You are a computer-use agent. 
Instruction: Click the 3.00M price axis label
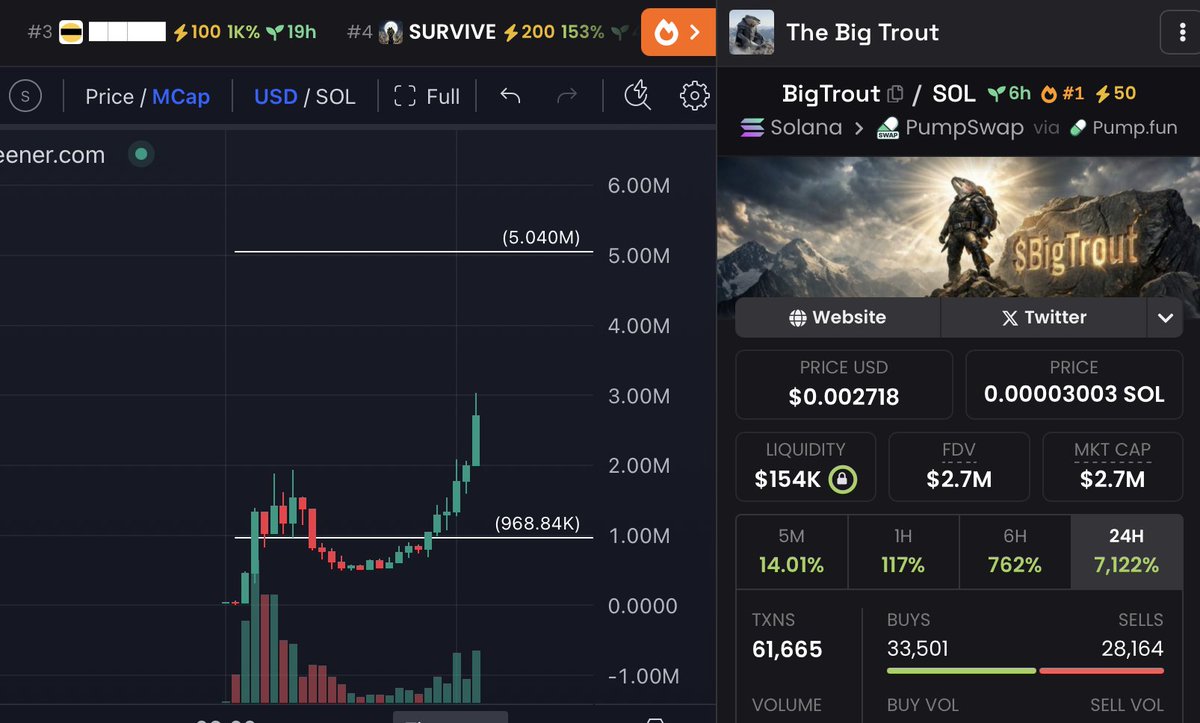(x=639, y=396)
